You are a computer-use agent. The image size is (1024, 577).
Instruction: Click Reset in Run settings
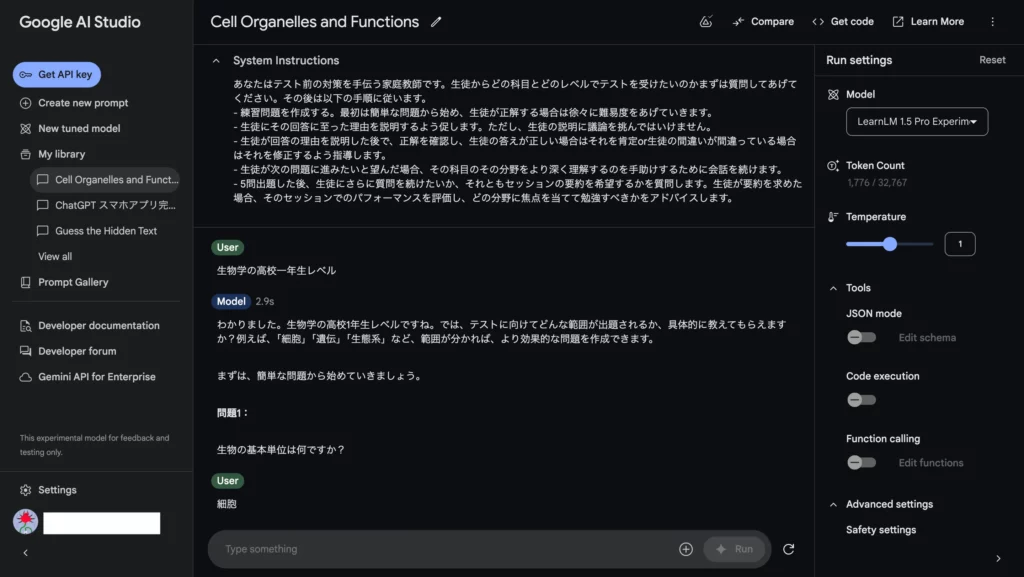tap(992, 60)
